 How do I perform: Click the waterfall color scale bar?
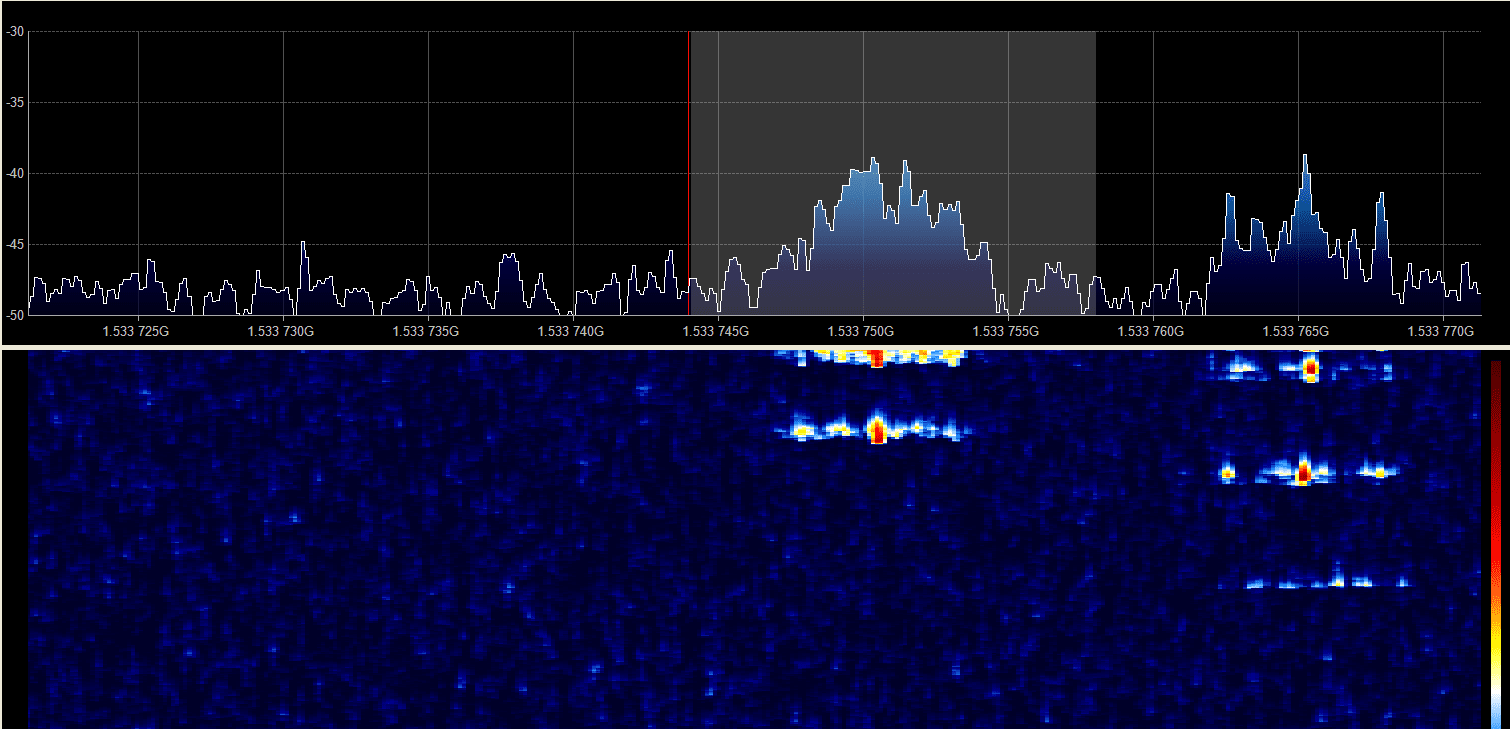(1496, 543)
